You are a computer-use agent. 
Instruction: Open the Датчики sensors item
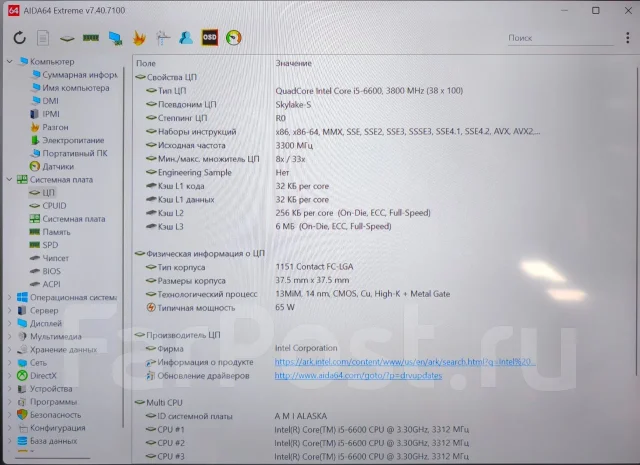pos(52,166)
